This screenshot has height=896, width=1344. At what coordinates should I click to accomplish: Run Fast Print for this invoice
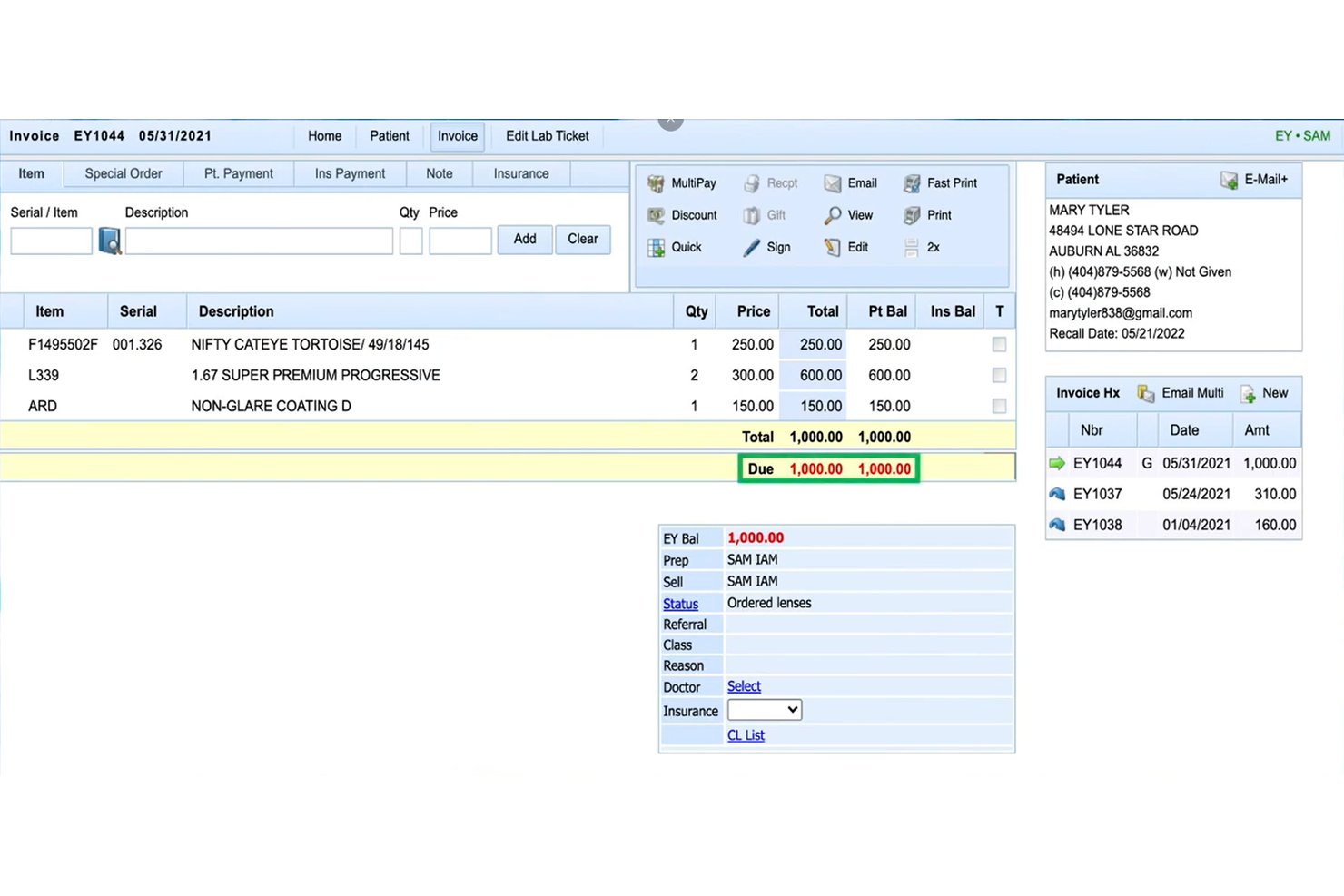[x=912, y=183]
